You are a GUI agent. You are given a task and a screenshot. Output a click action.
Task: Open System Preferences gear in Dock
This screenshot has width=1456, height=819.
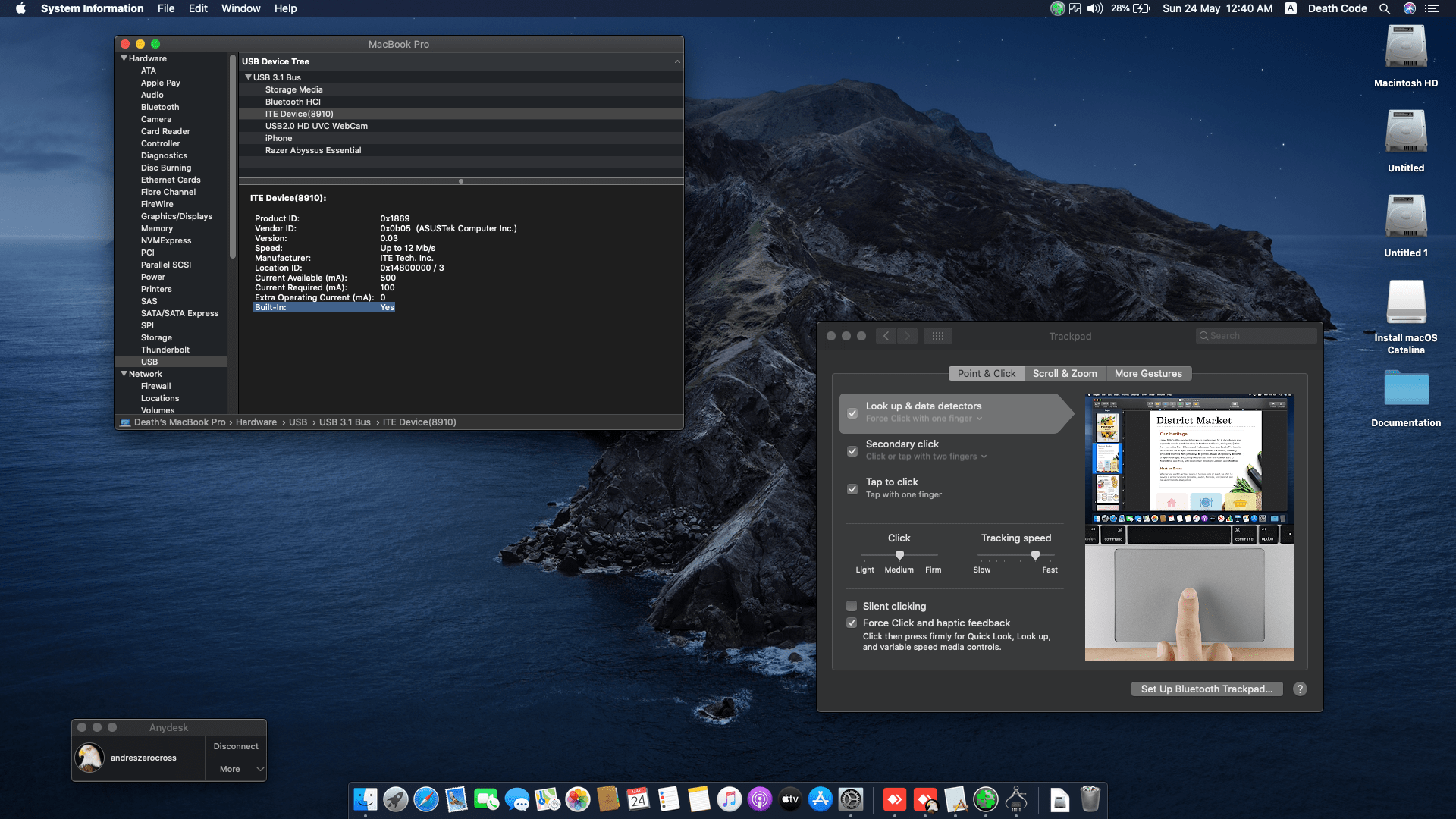click(851, 799)
